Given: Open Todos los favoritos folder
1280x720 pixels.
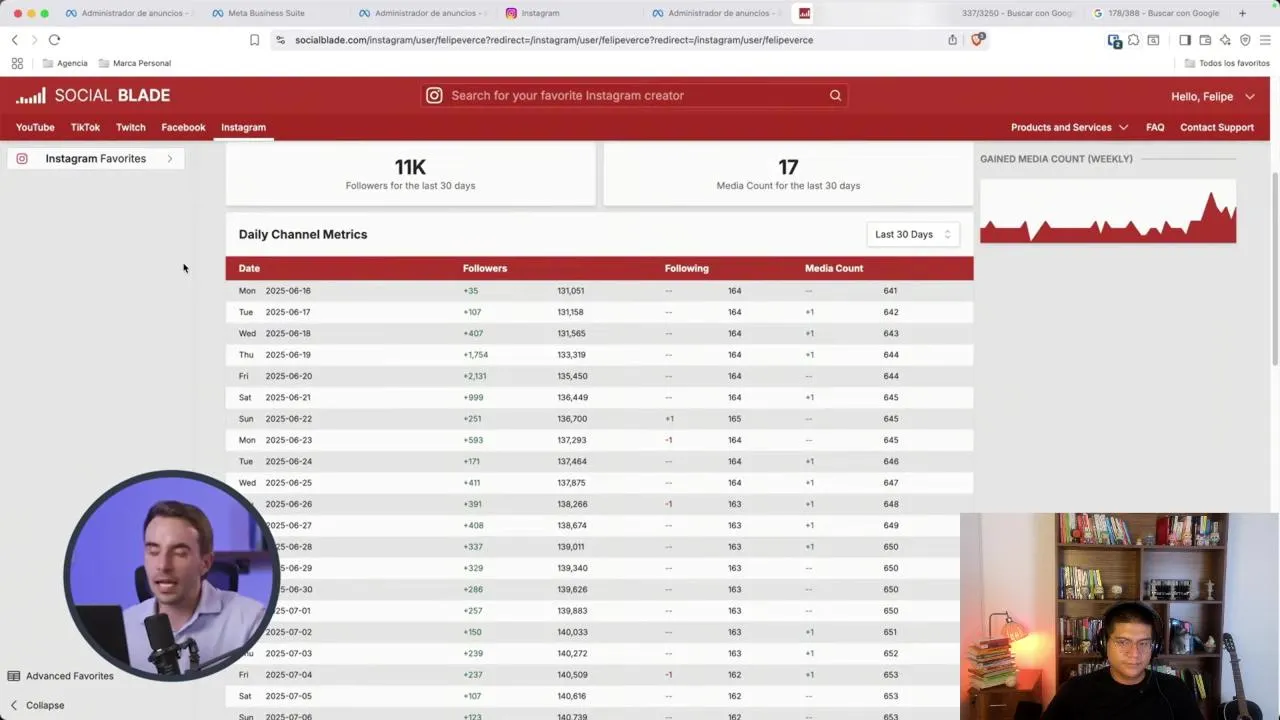Looking at the screenshot, I should (x=1227, y=63).
